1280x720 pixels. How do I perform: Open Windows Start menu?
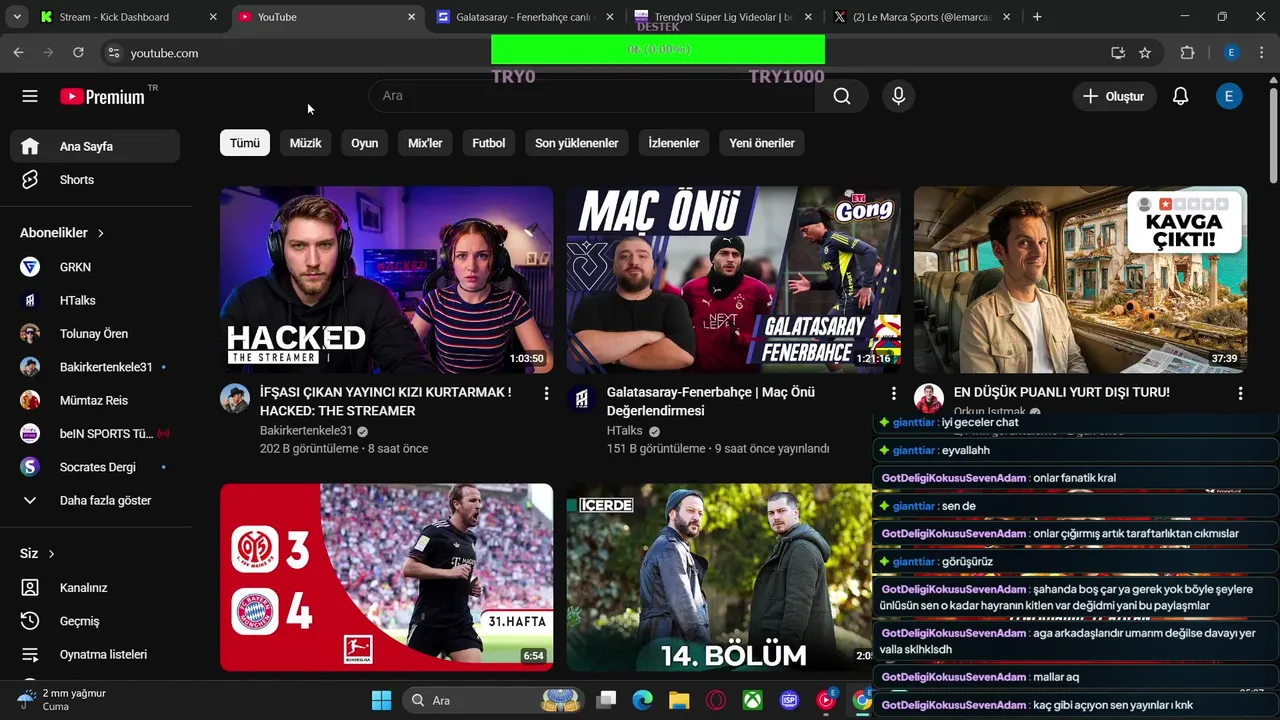tap(381, 700)
